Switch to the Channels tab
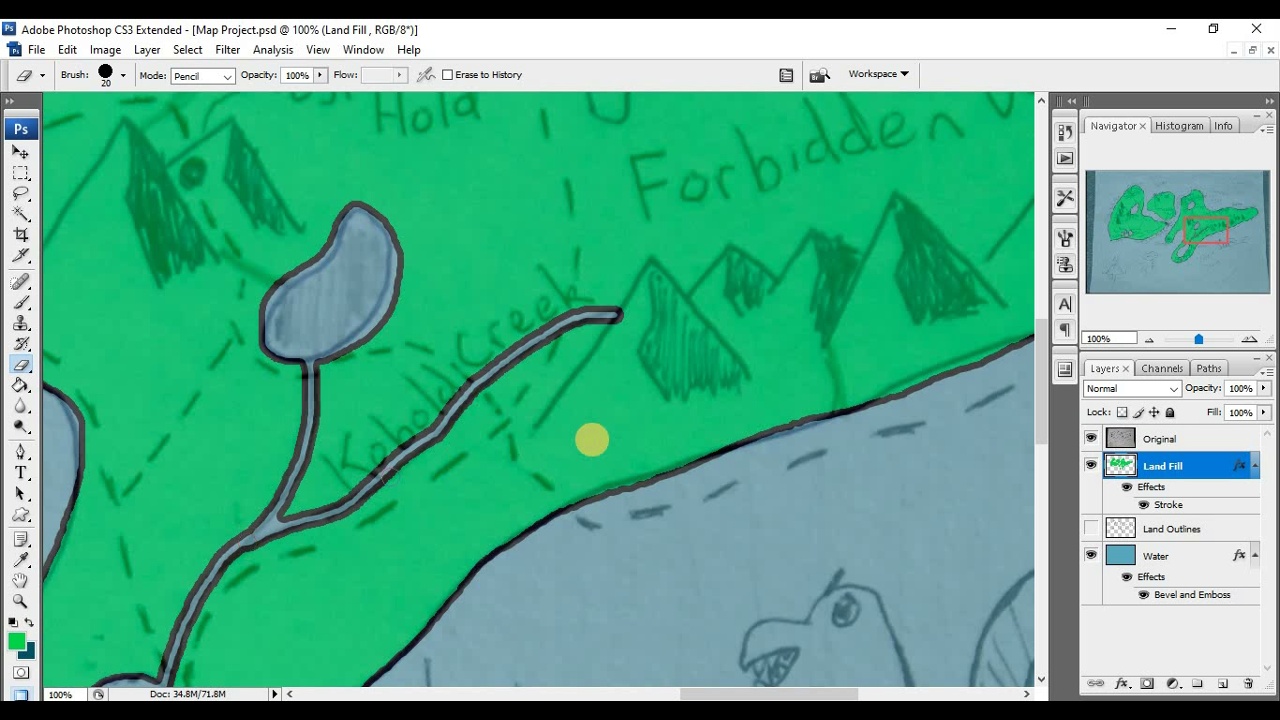This screenshot has height=720, width=1280. tap(1161, 369)
